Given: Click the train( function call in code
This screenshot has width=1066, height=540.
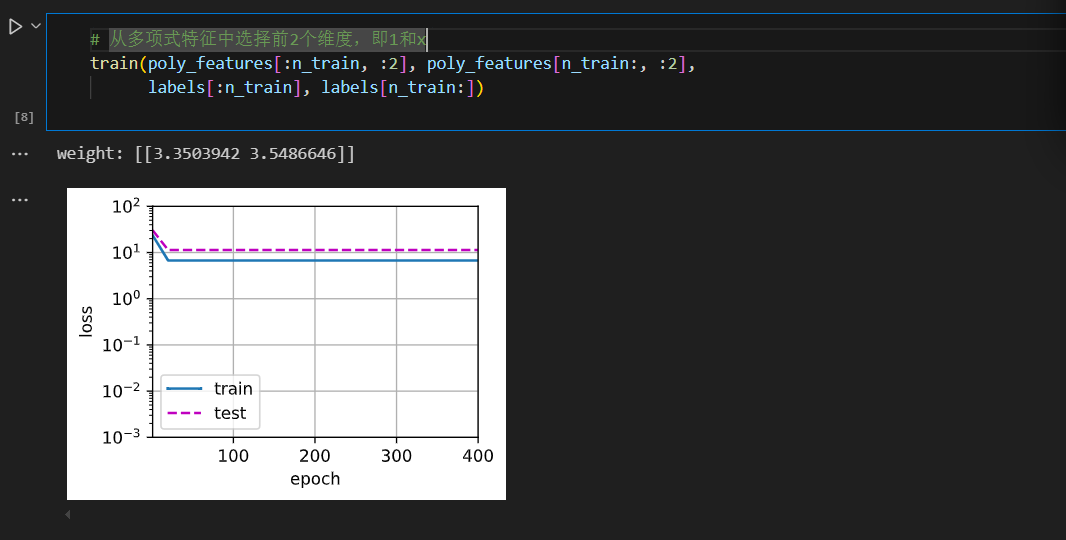Looking at the screenshot, I should (x=119, y=64).
